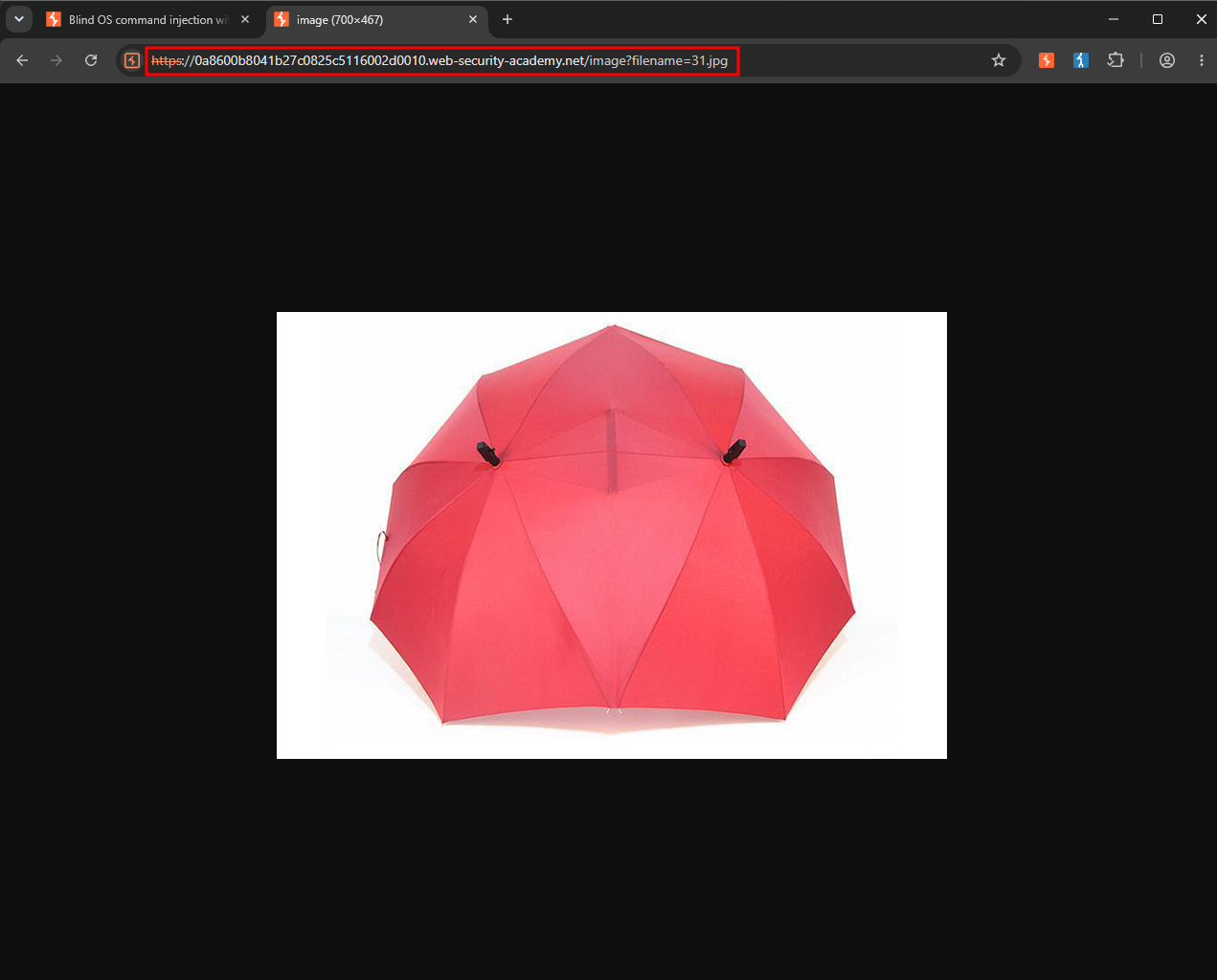Open the profile avatar menu

click(1167, 60)
